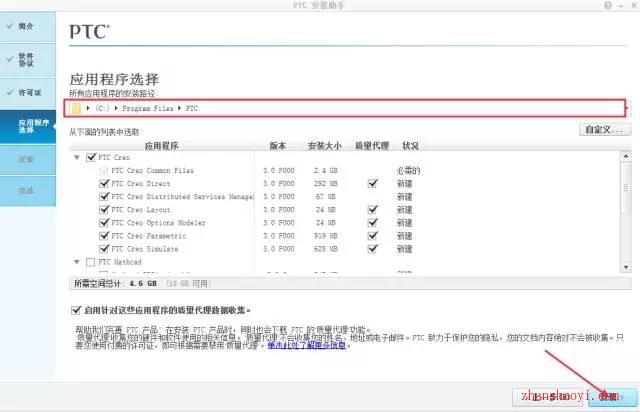This screenshot has width=640, height=412.
Task: Click the 版本 column header
Action: [278, 146]
